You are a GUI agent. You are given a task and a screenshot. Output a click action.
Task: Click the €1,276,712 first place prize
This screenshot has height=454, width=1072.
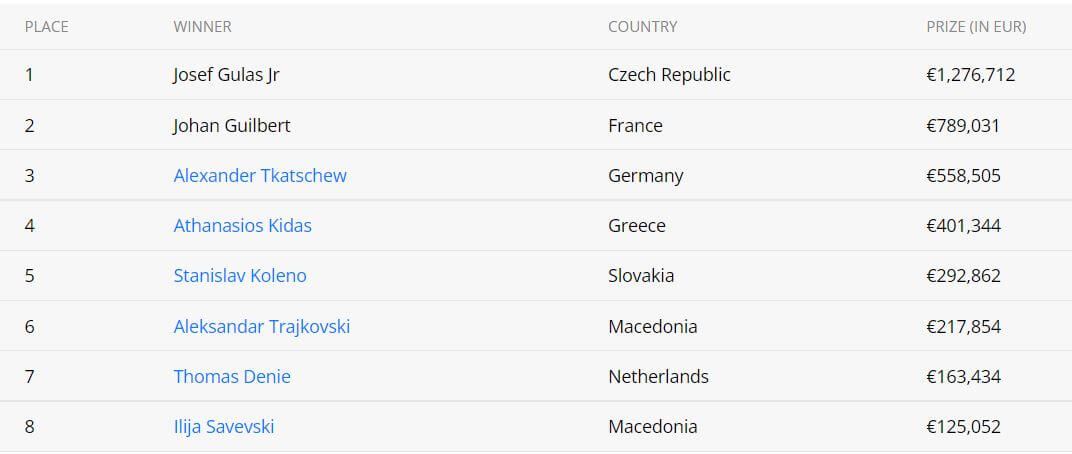click(x=971, y=75)
